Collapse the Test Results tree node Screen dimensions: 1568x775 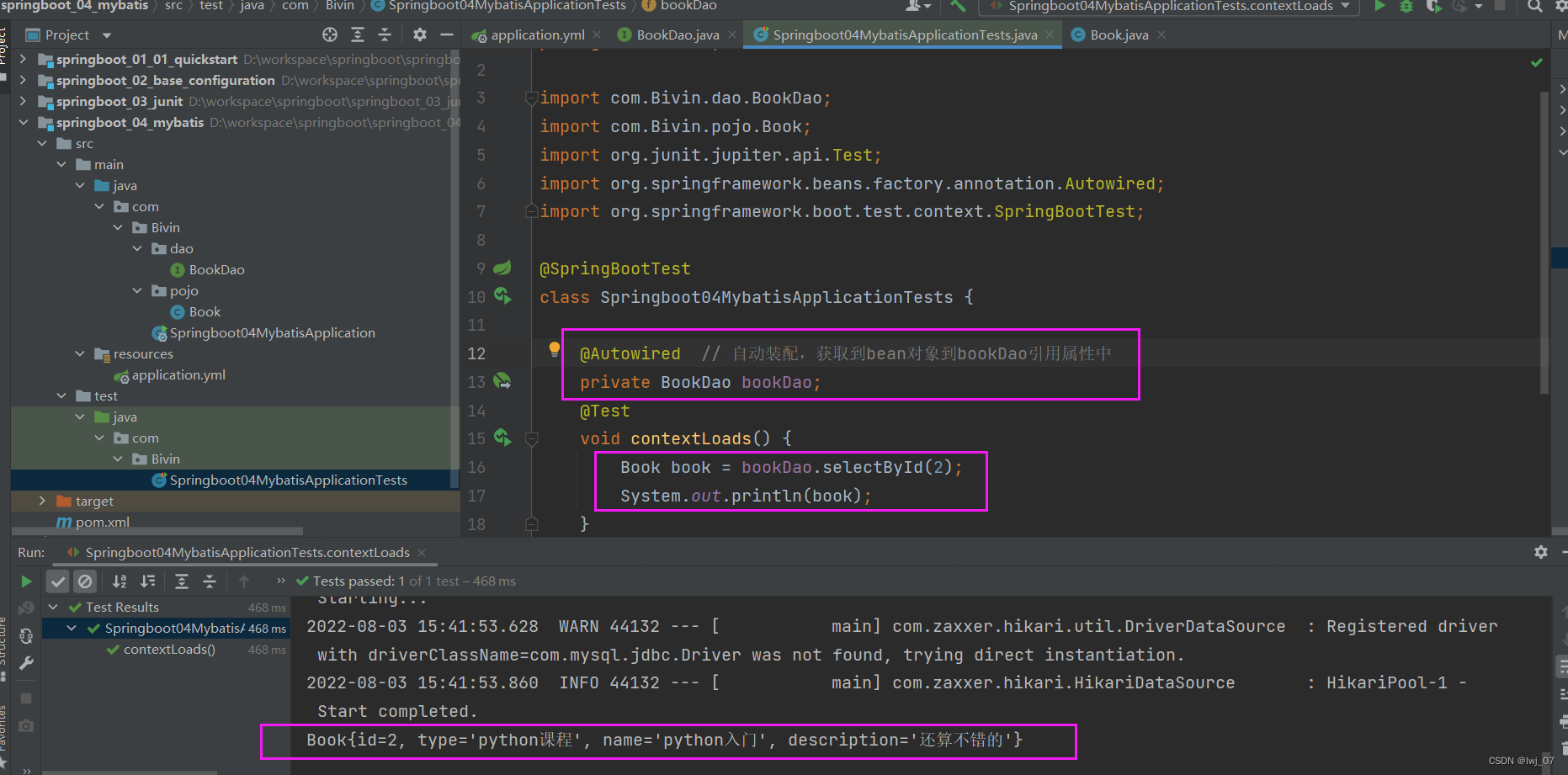coord(54,608)
